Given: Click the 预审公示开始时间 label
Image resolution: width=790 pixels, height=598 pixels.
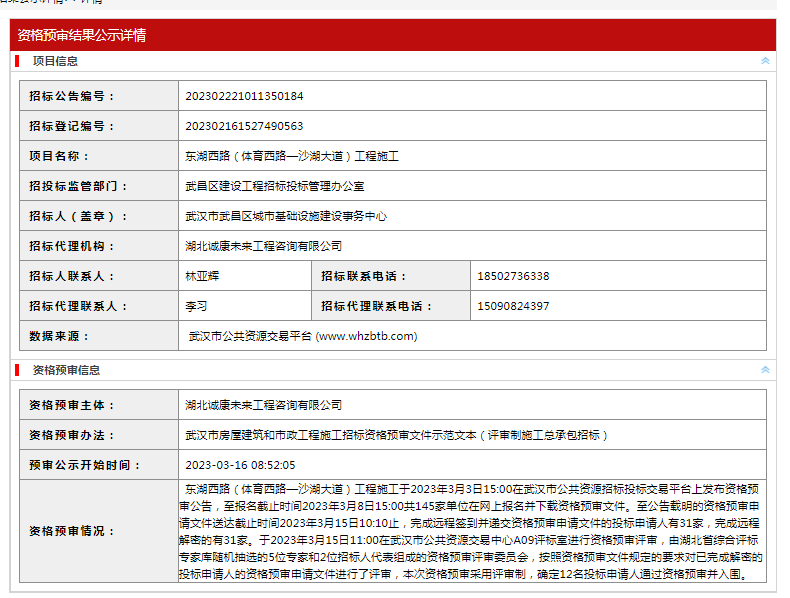Looking at the screenshot, I should tap(85, 465).
